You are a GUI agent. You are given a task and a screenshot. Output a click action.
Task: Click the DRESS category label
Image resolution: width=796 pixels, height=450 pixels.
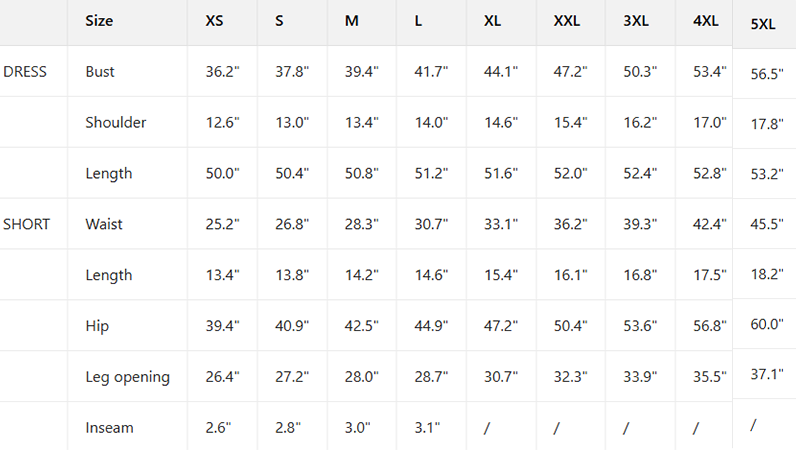(25, 72)
